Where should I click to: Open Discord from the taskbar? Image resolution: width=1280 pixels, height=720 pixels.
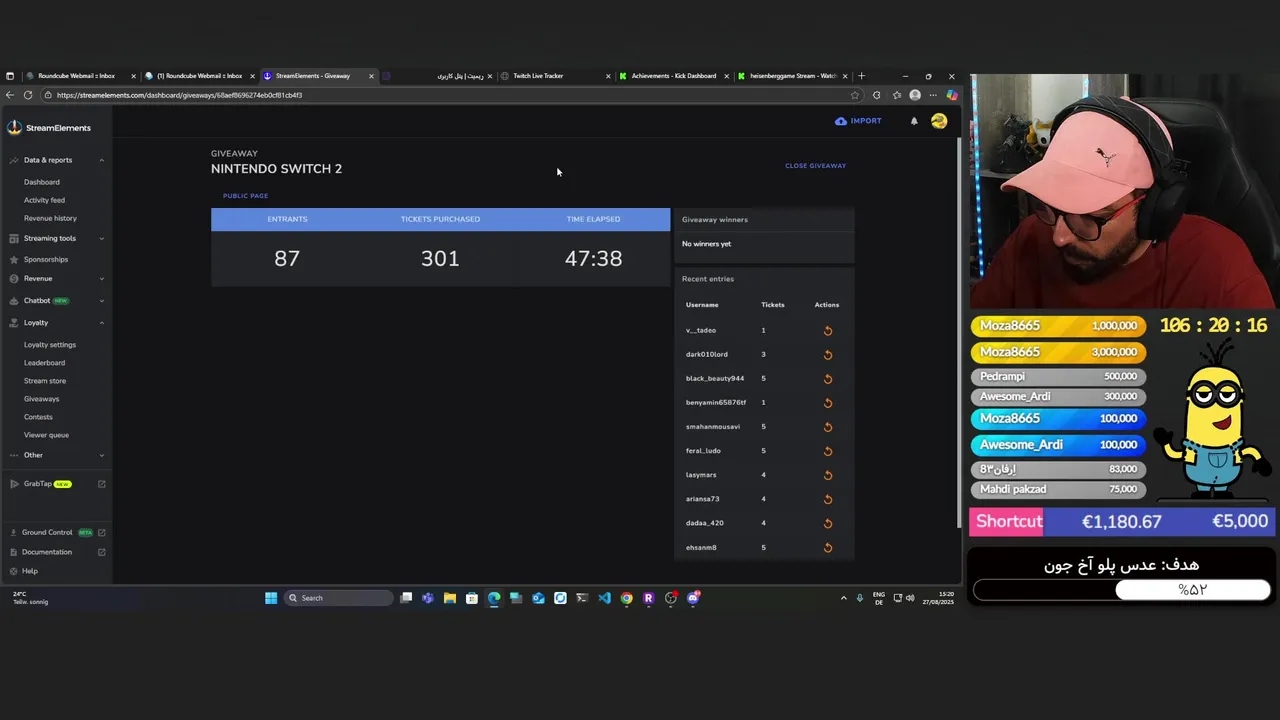point(693,598)
